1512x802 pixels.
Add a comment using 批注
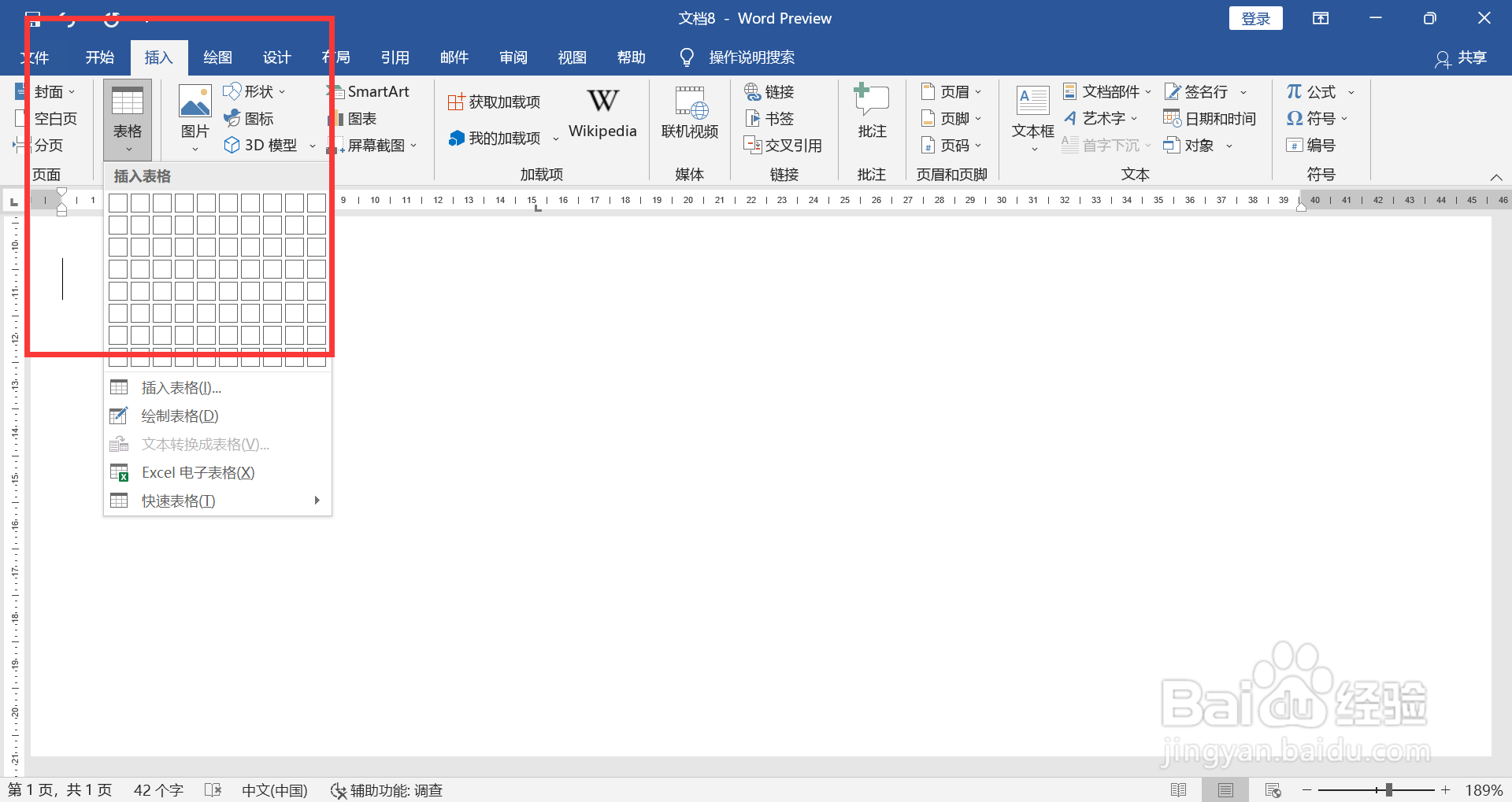click(x=872, y=112)
